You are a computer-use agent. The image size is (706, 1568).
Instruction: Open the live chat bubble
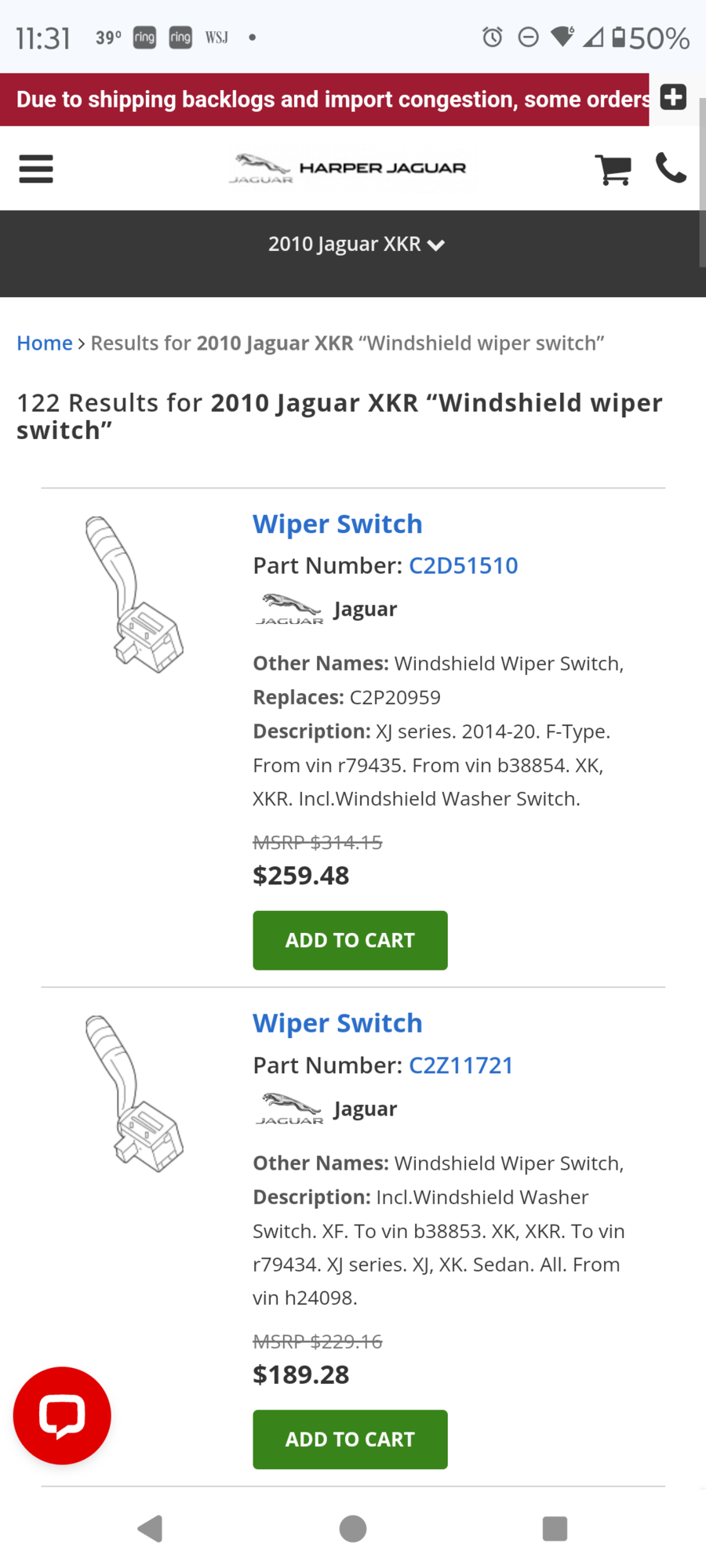tap(62, 1415)
